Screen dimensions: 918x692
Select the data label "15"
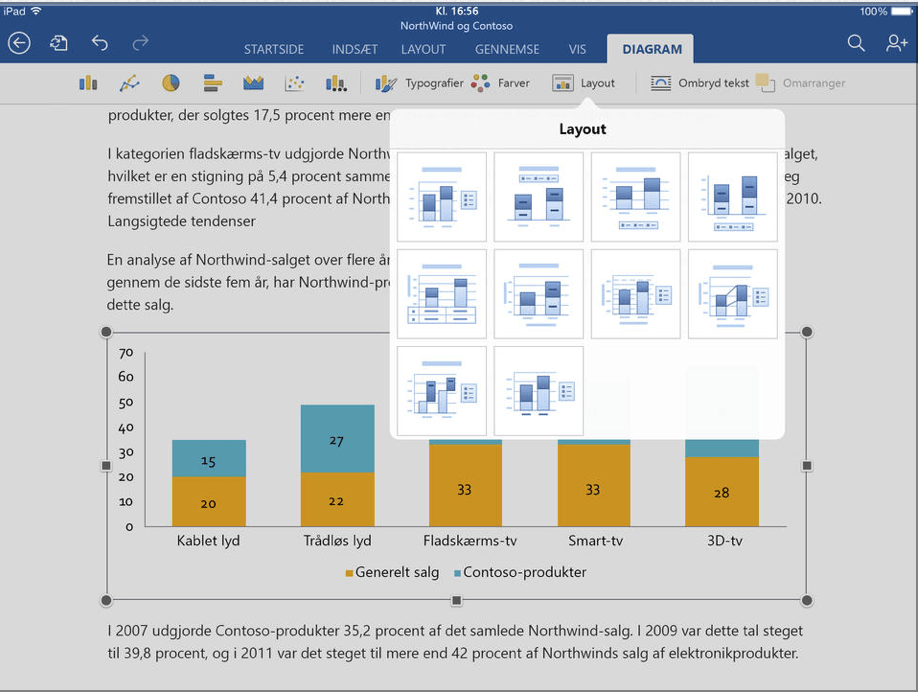208,461
